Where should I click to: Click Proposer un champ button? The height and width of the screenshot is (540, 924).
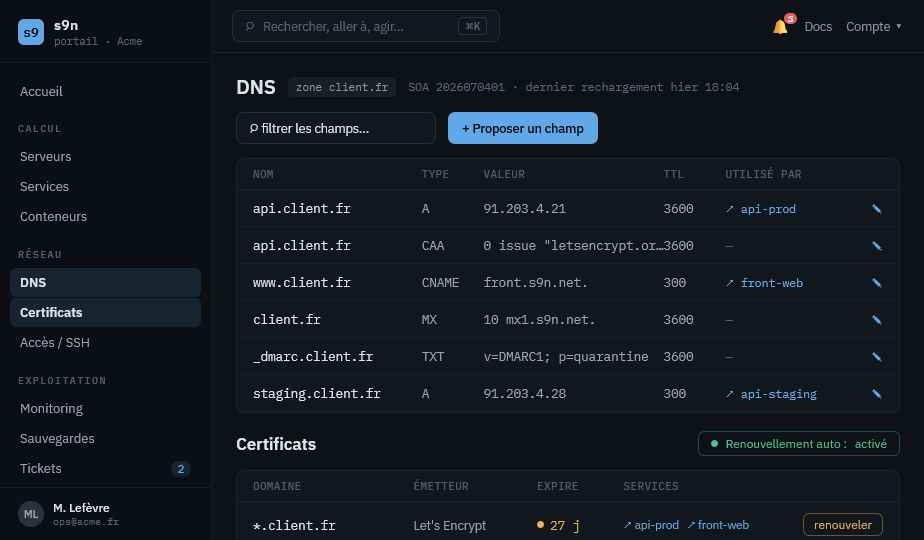(523, 128)
